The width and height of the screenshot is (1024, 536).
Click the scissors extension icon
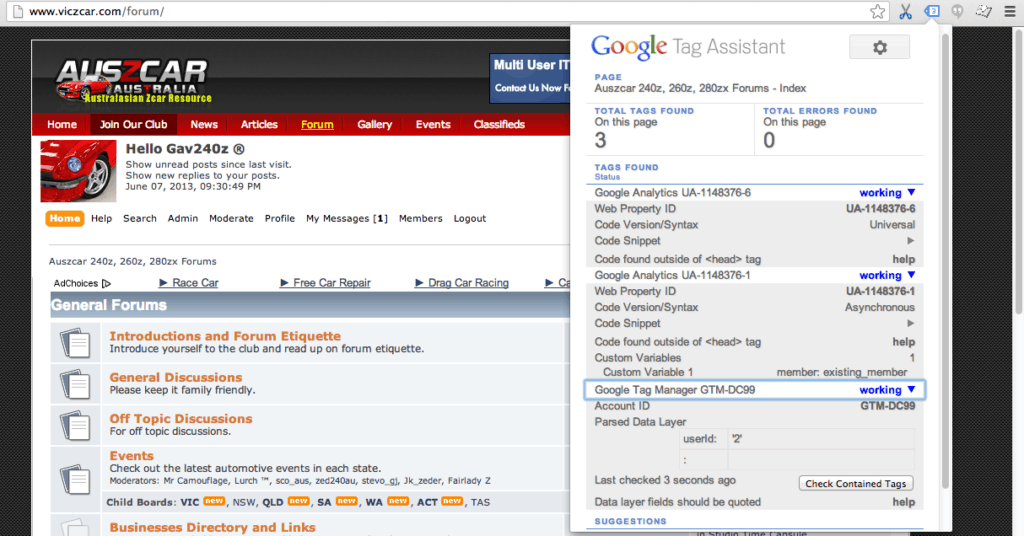tap(905, 11)
